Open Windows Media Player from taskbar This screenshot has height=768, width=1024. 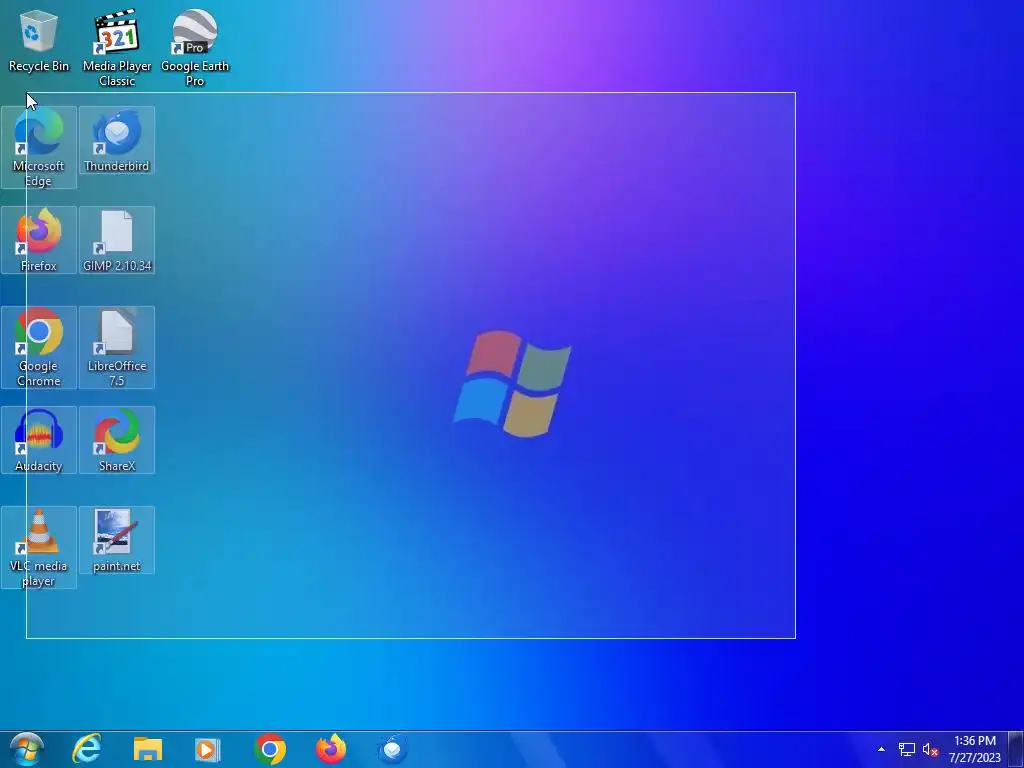pyautogui.click(x=208, y=749)
